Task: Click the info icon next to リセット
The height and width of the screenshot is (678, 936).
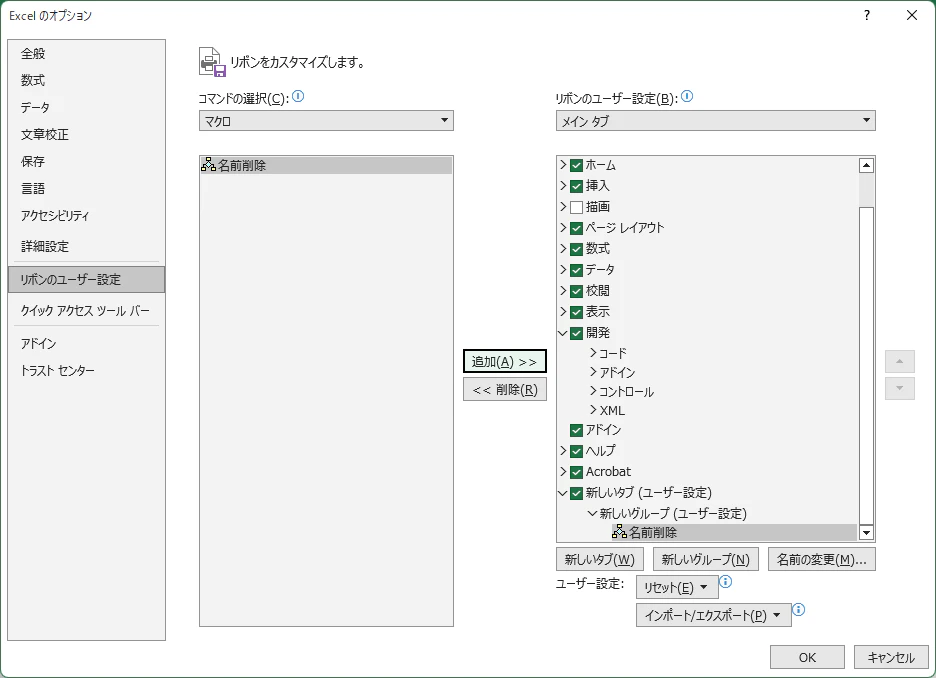Action: [726, 581]
